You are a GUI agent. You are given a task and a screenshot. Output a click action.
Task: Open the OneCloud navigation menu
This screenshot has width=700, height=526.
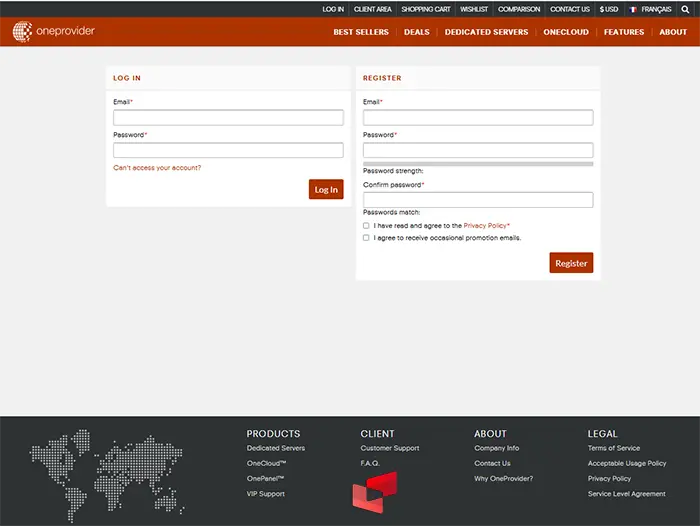tap(566, 32)
